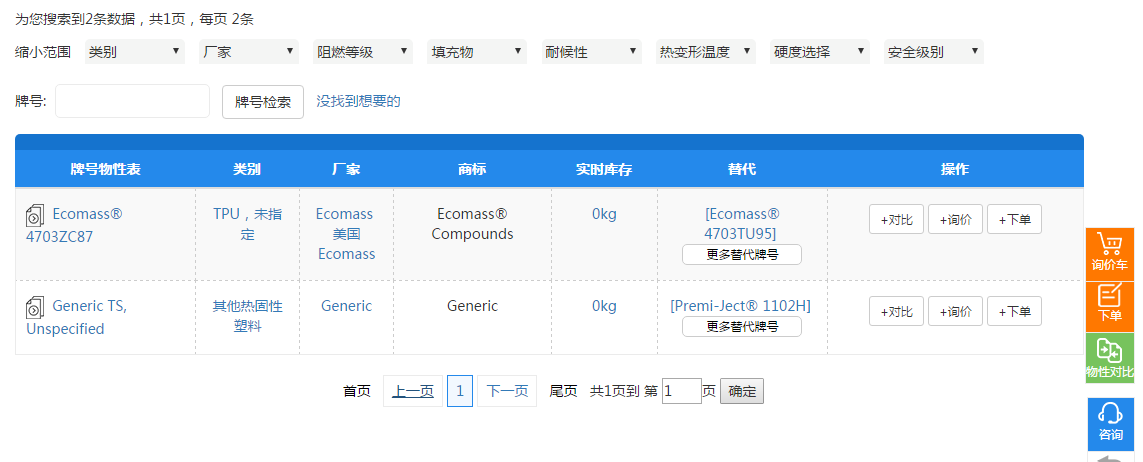The width and height of the screenshot is (1143, 462).
Task: Click datasheet icon beside Ecomass 4703ZC87
Action: pos(35,215)
